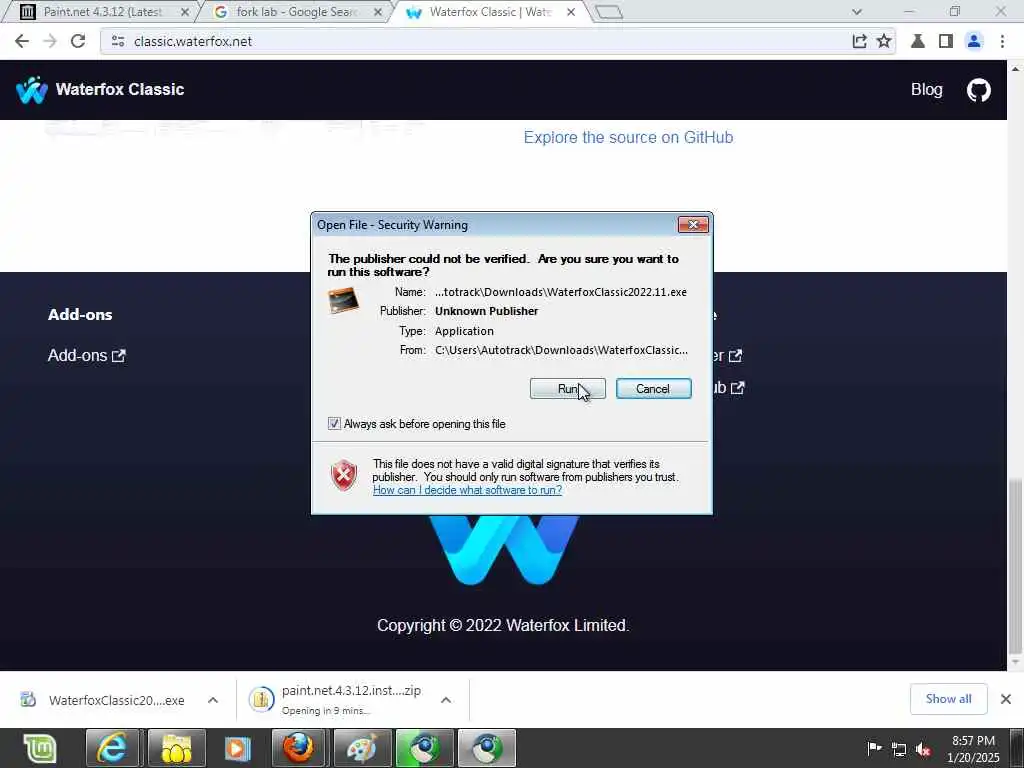Open the clock showing 8:57 PM
This screenshot has height=768, width=1024.
[x=973, y=748]
